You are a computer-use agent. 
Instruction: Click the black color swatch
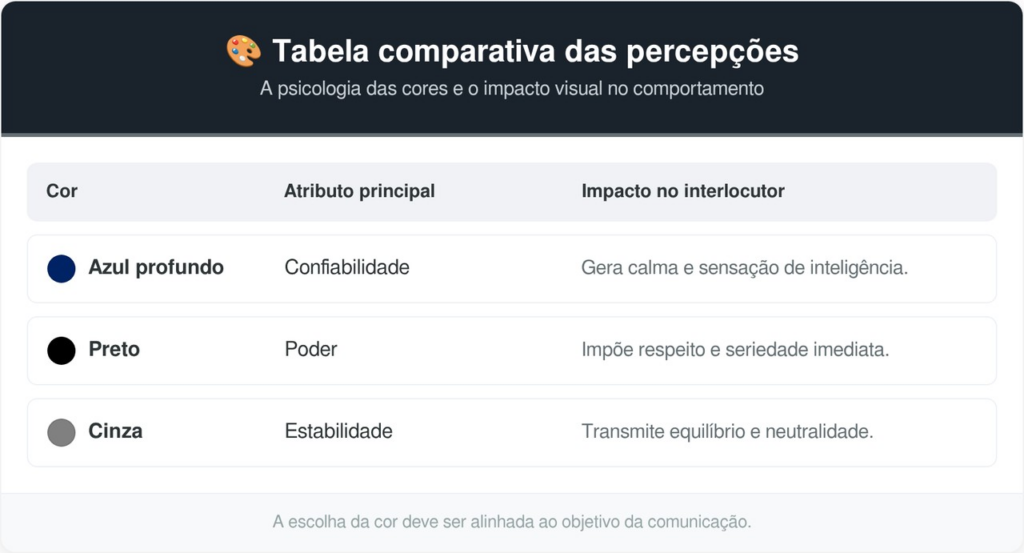(x=62, y=350)
